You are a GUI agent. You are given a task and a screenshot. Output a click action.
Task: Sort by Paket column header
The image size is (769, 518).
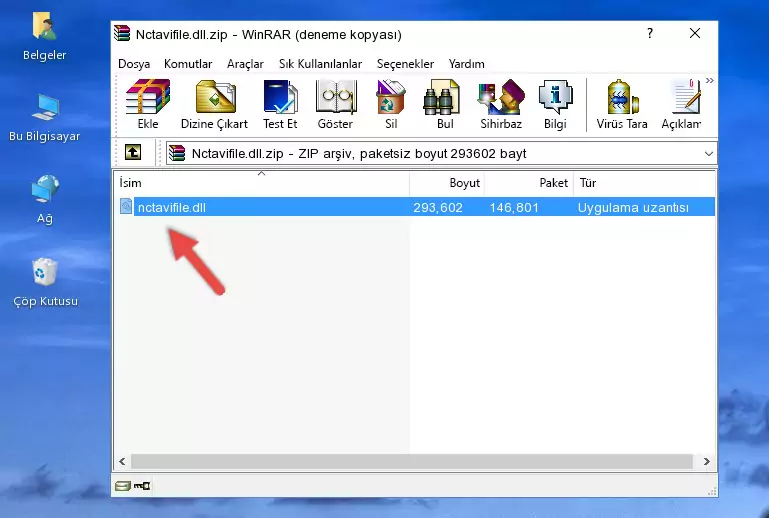tap(529, 182)
